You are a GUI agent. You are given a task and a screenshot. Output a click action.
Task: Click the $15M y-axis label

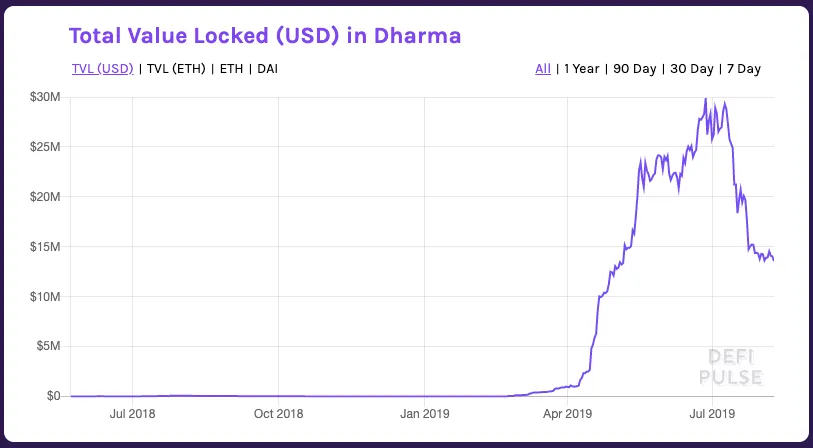pyautogui.click(x=46, y=247)
